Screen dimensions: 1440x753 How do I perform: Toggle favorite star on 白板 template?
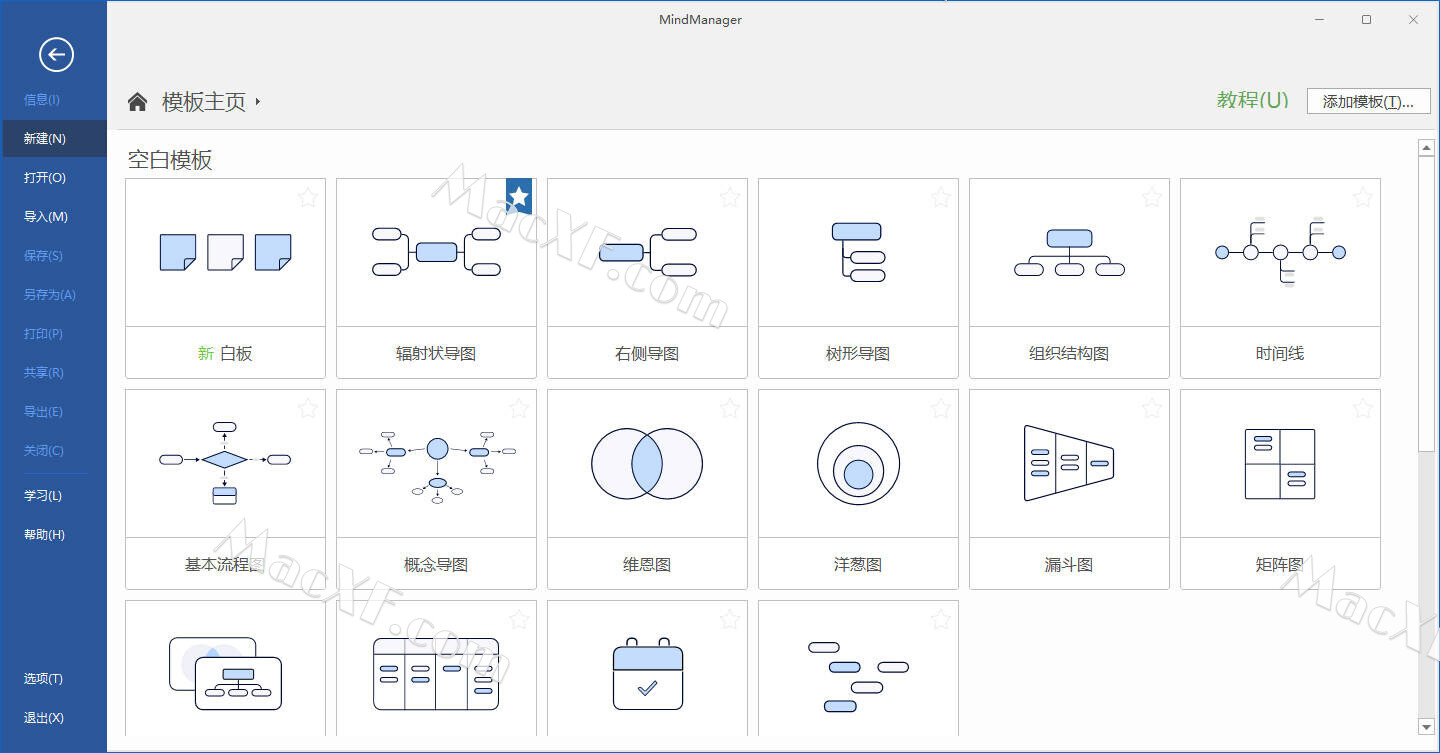click(x=308, y=197)
